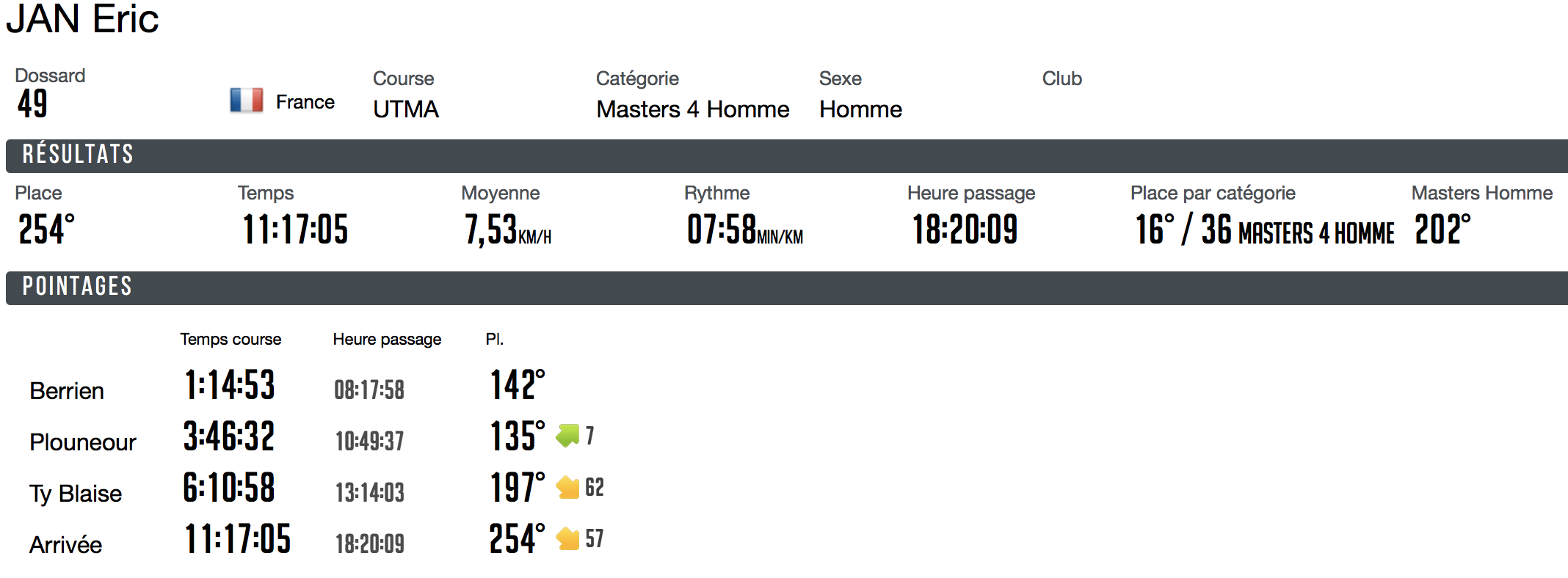This screenshot has width=1568, height=578.
Task: Click the green arrow at Plouneour
Action: pos(567,435)
